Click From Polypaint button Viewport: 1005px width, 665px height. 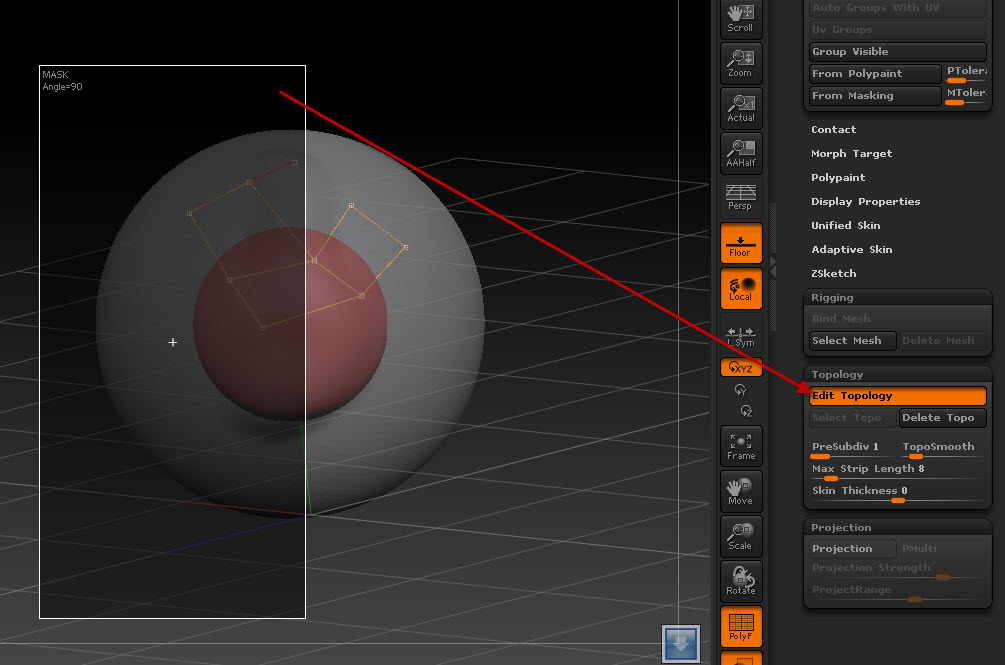874,74
